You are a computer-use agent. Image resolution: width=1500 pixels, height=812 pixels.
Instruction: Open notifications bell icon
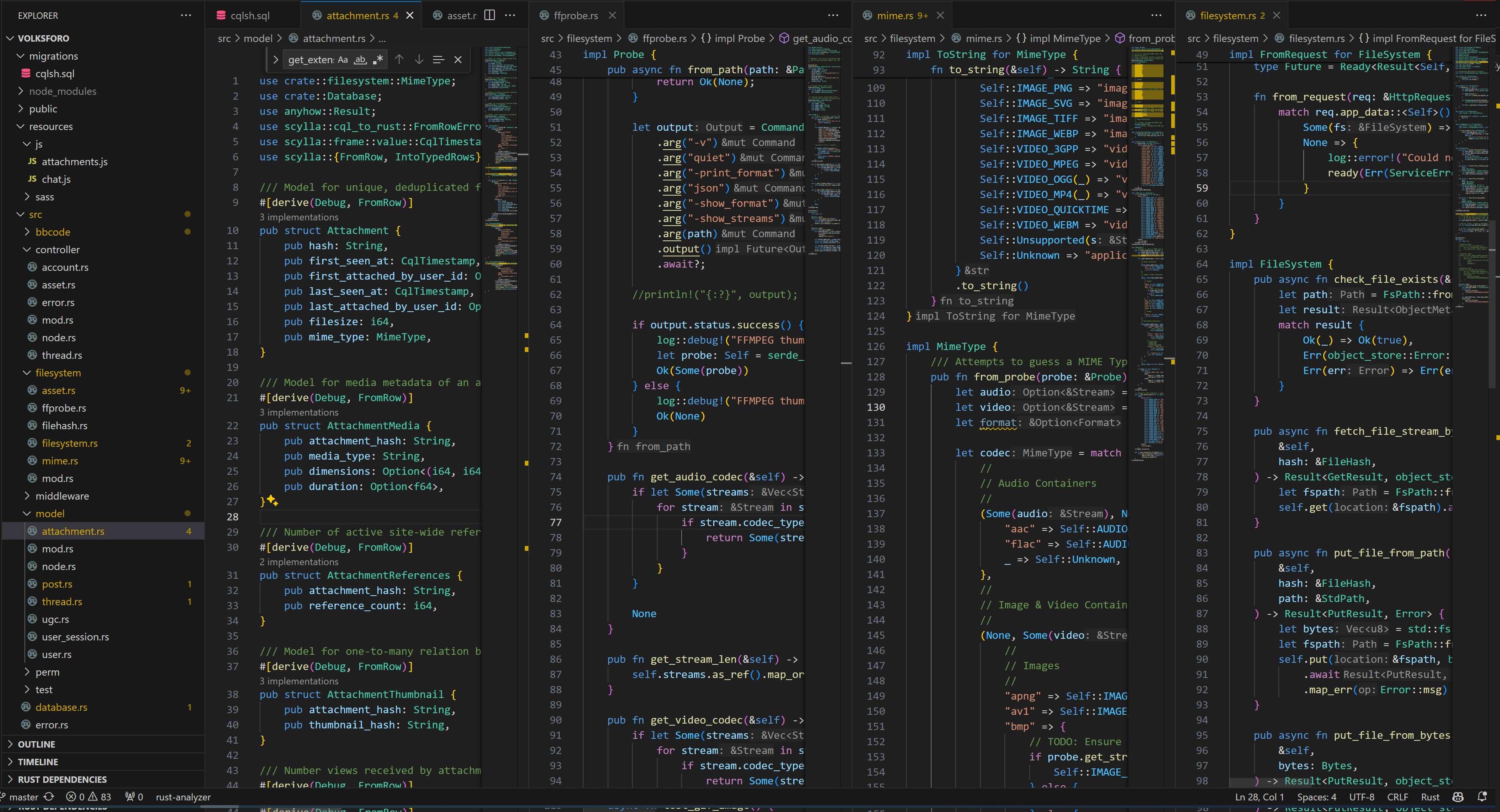1482,797
